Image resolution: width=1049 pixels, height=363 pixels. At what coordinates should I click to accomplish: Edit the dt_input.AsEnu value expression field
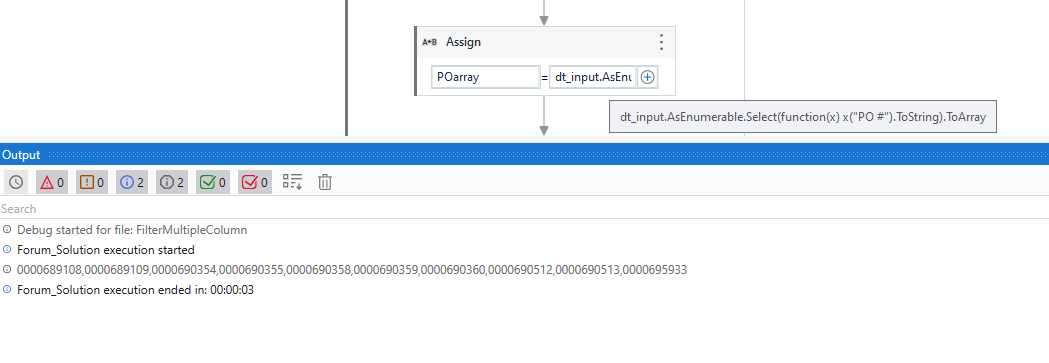[593, 77]
